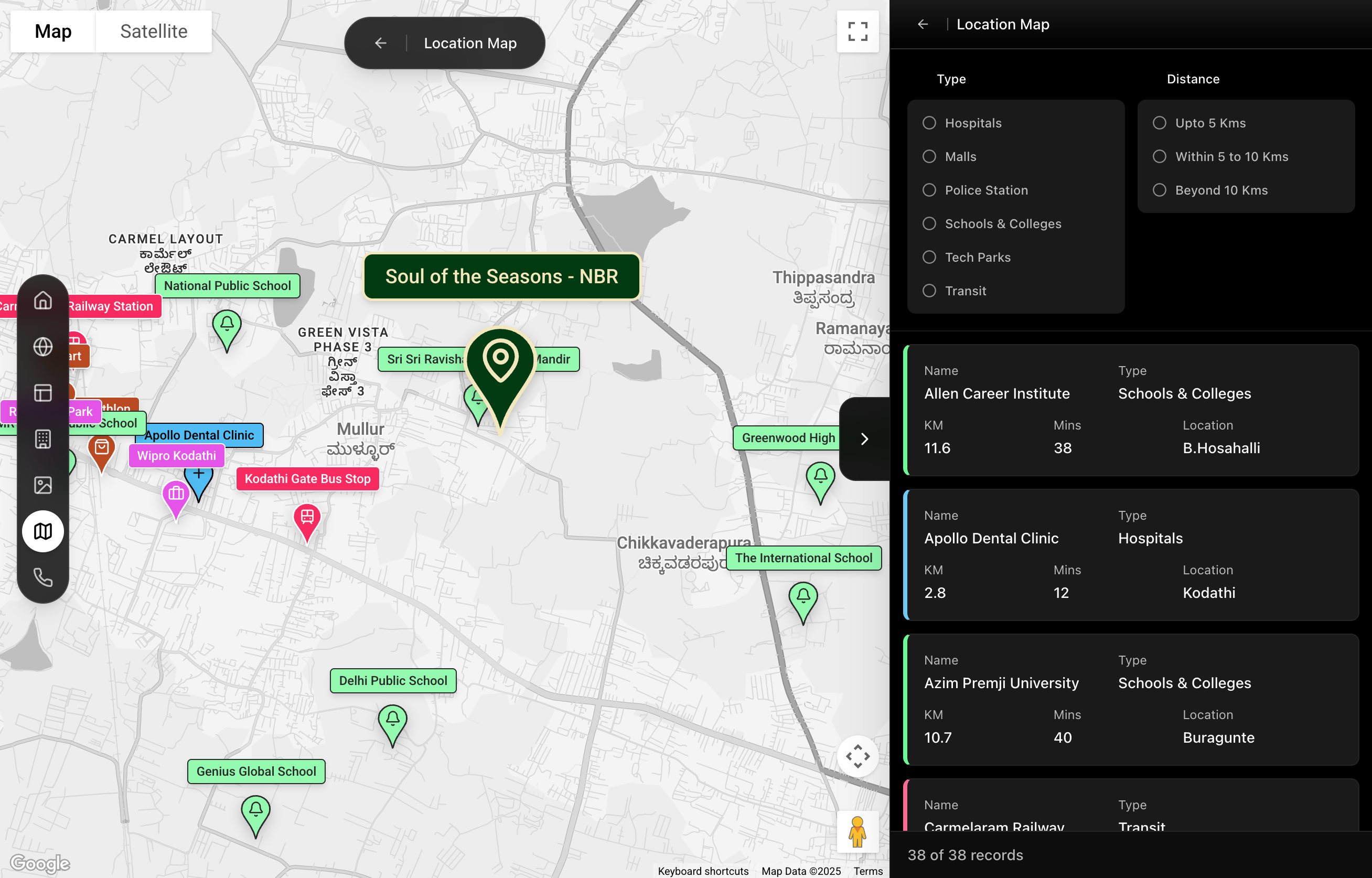Viewport: 1372px width, 878px height.
Task: Open the Terms link
Action: click(867, 871)
